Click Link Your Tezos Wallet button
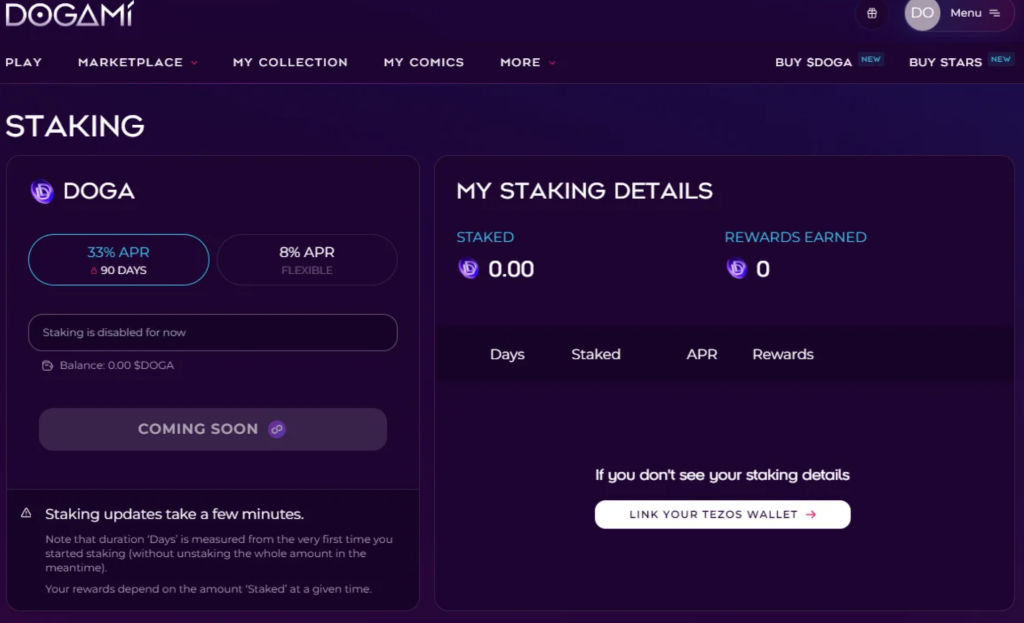The width and height of the screenshot is (1024, 623). click(x=722, y=515)
